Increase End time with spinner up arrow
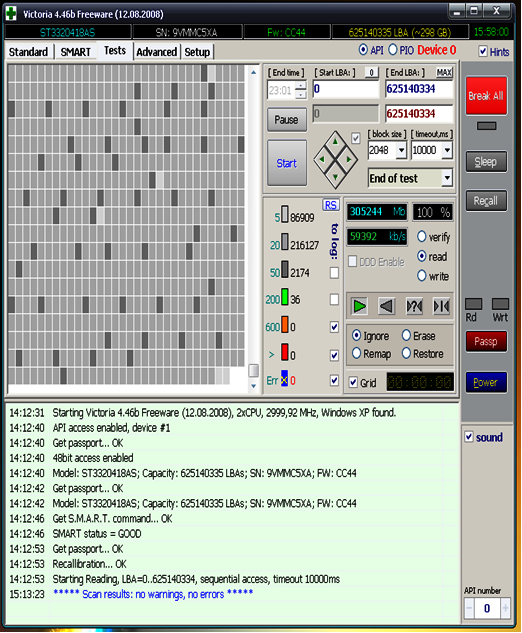 pos(301,86)
